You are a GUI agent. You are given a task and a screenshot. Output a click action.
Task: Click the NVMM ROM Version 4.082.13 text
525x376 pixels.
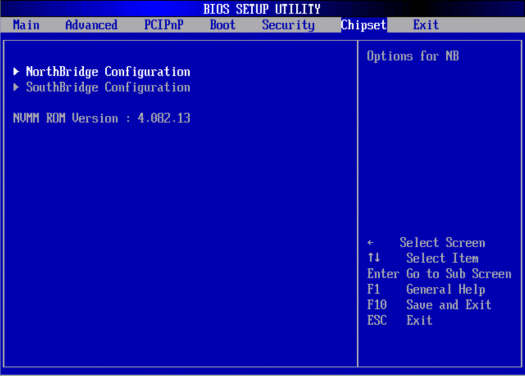click(101, 118)
